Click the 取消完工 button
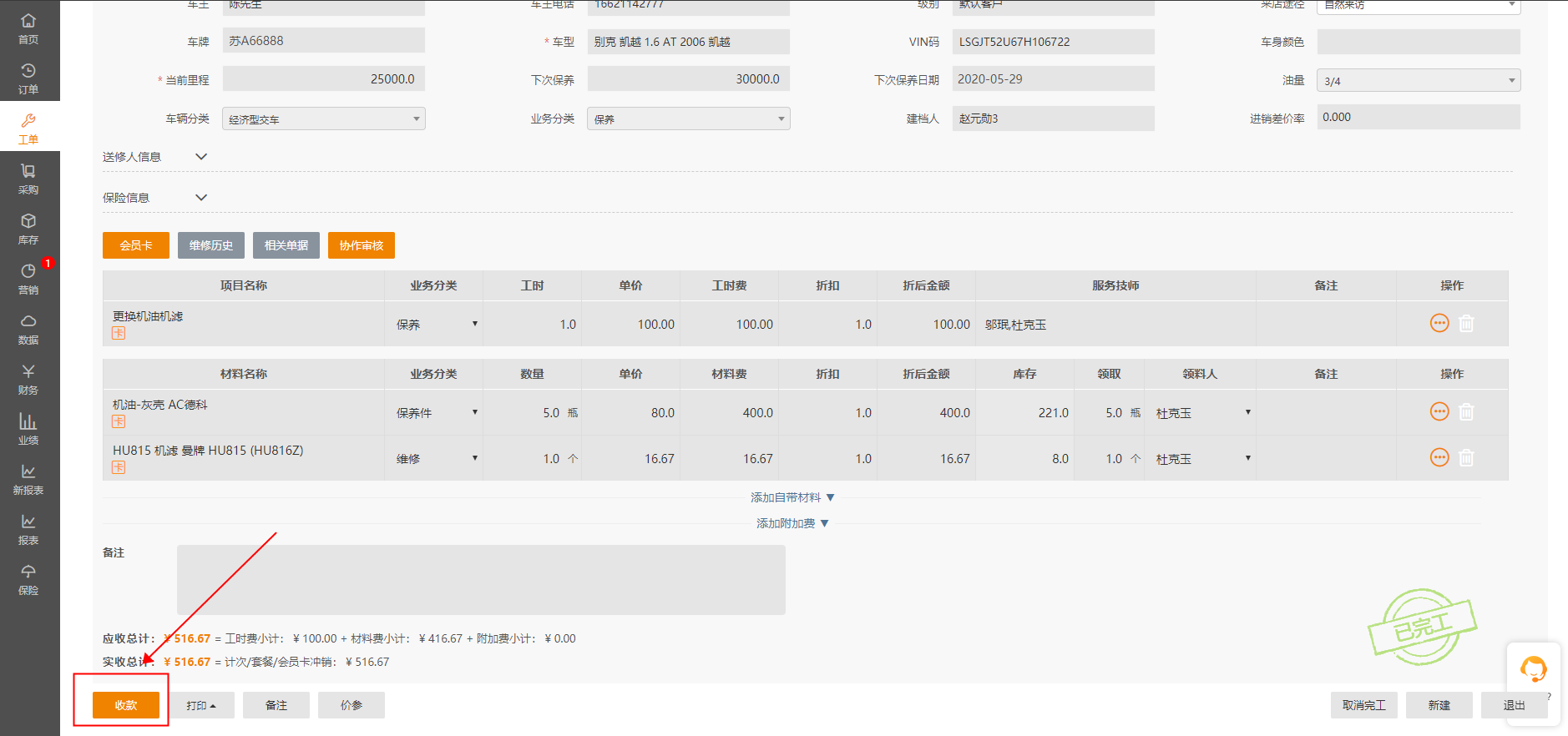 click(x=1364, y=705)
